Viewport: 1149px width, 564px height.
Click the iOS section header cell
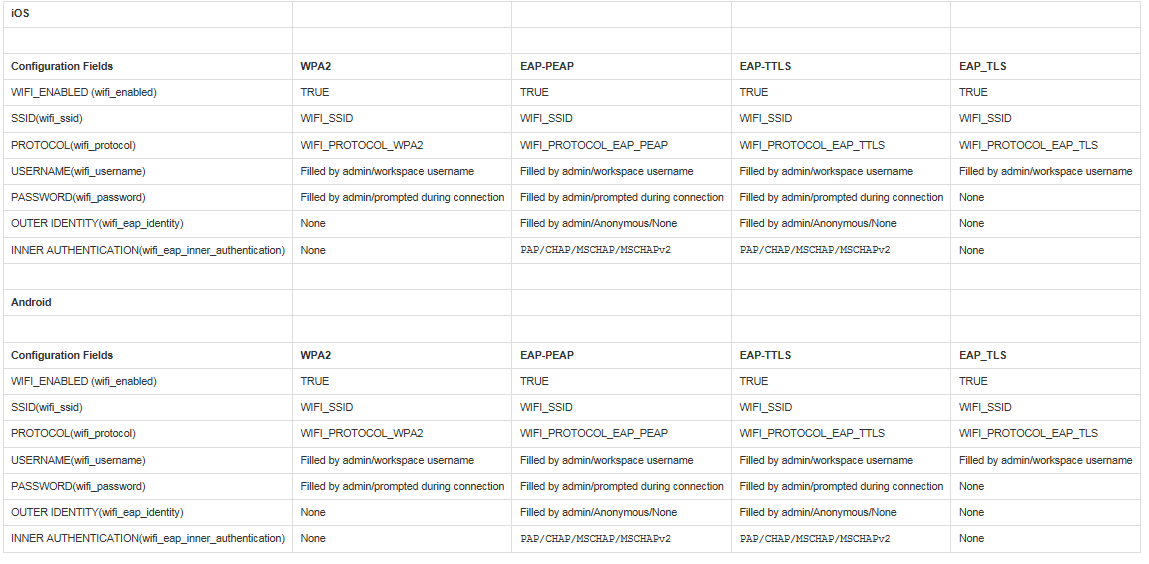point(147,14)
